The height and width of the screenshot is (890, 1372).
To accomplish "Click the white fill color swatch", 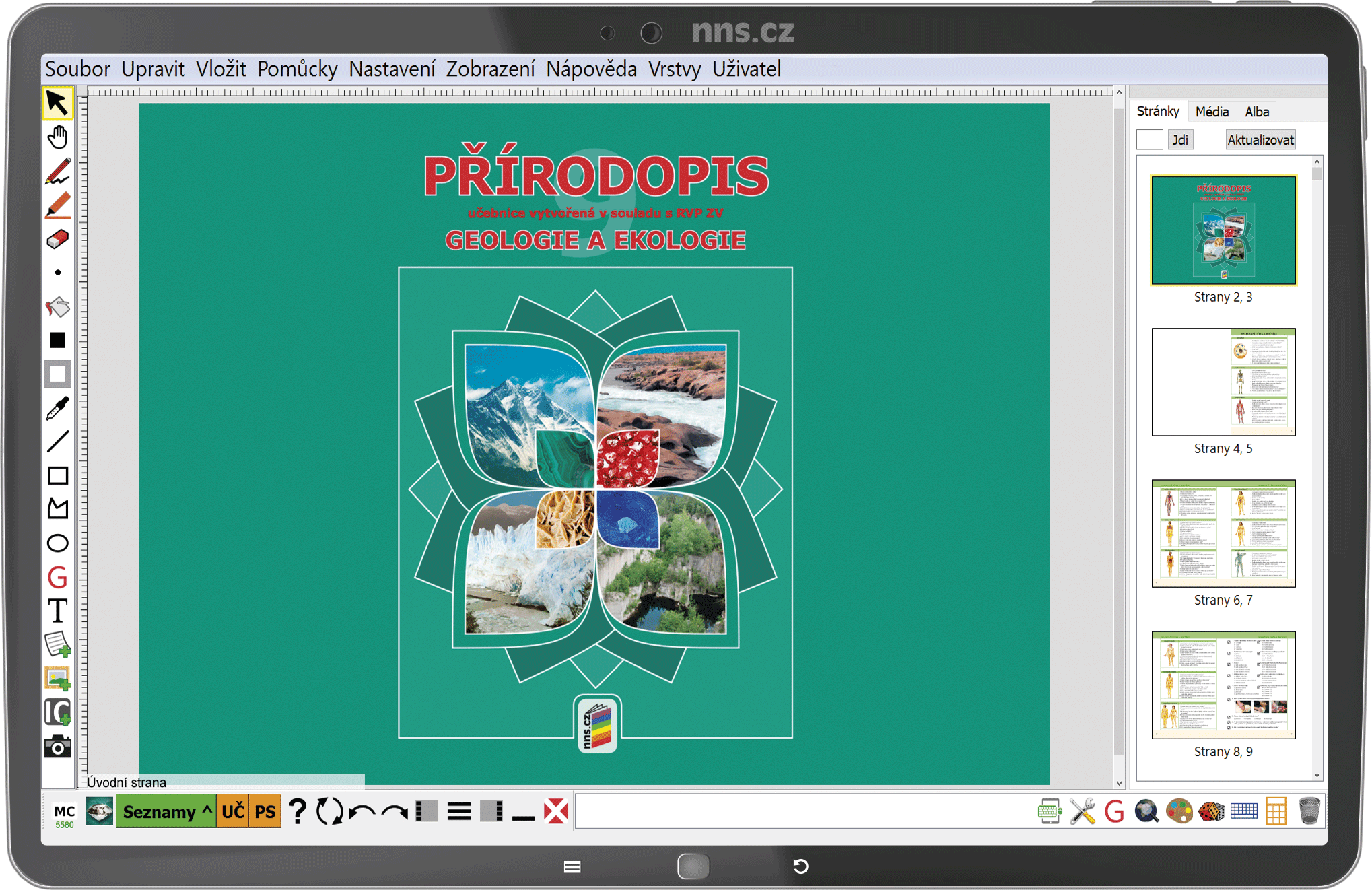I will point(58,374).
